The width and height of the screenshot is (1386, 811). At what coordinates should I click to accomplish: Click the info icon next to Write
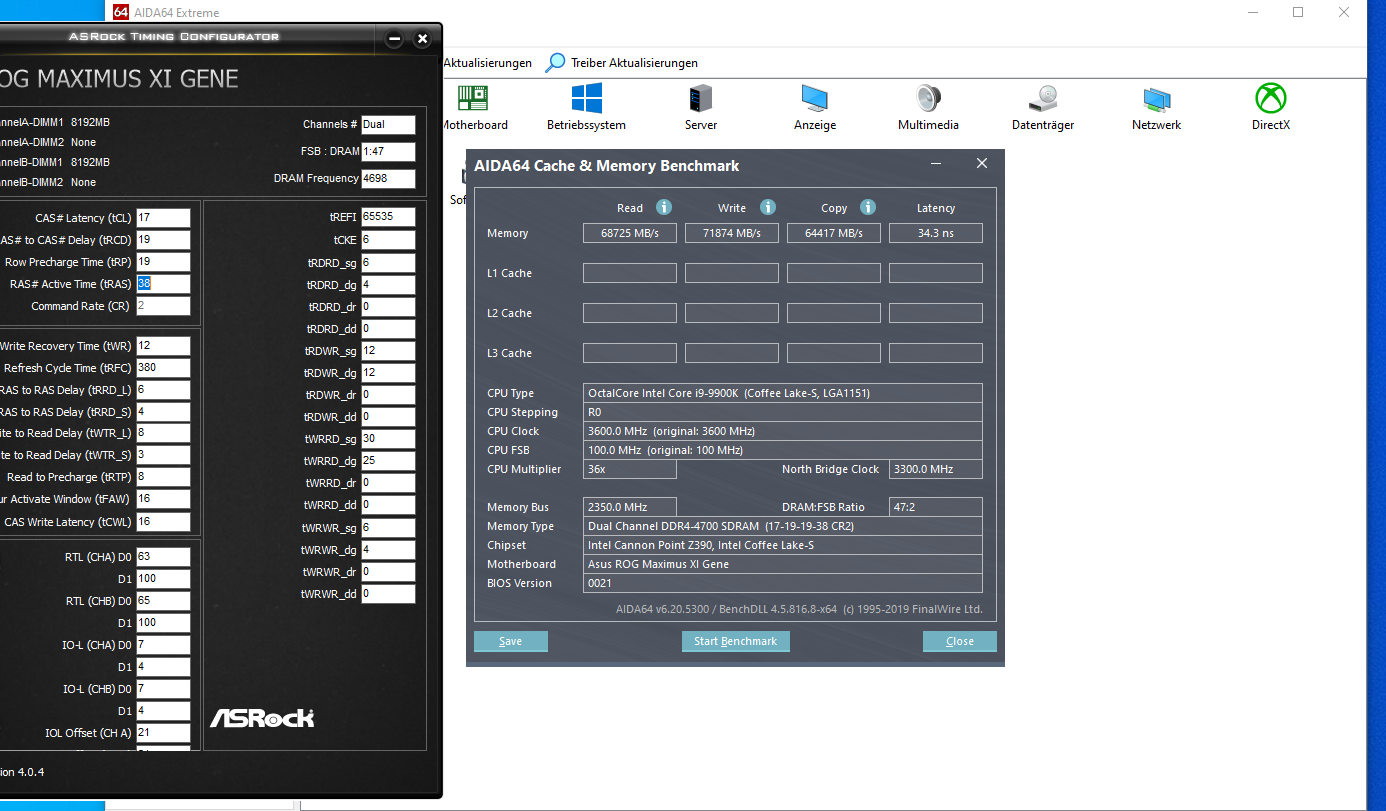pyautogui.click(x=768, y=207)
